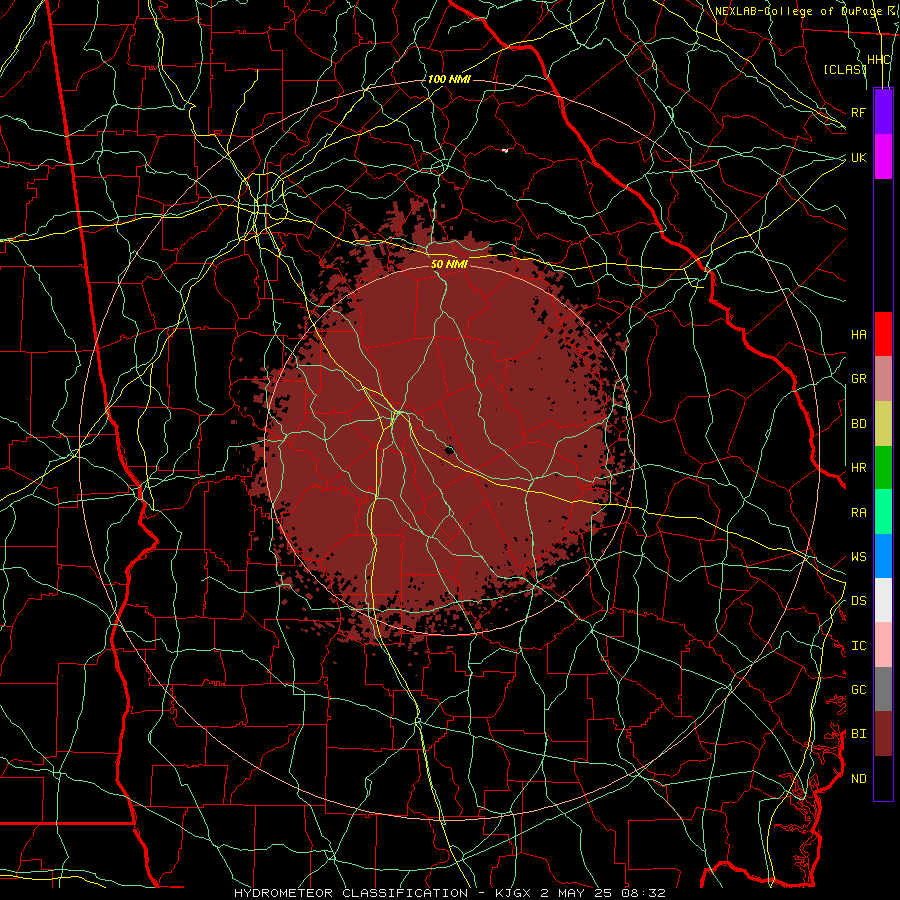Click the RF purple legend swatch
This screenshot has height=900, width=900.
[883, 112]
